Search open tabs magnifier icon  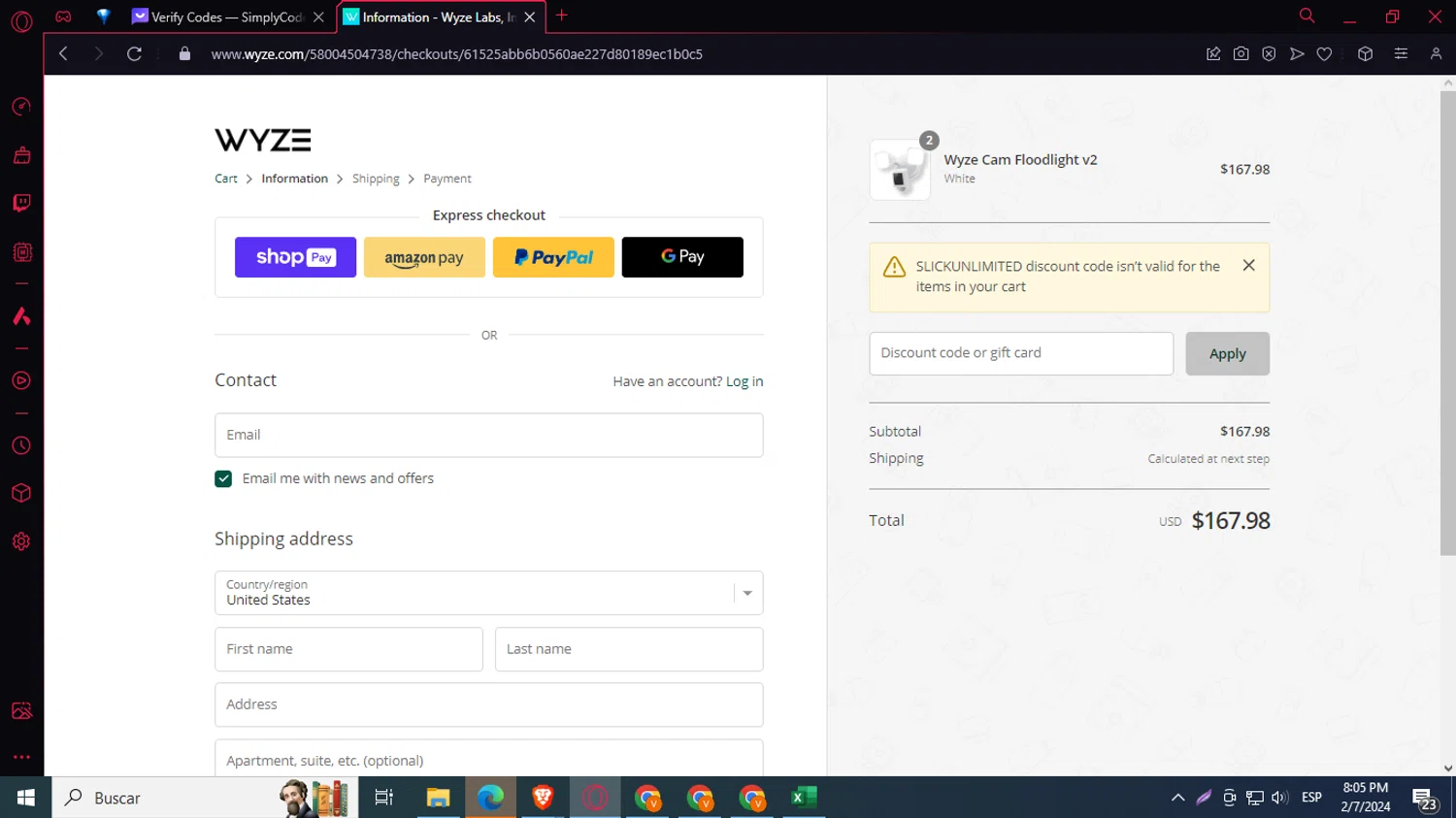click(x=1307, y=16)
